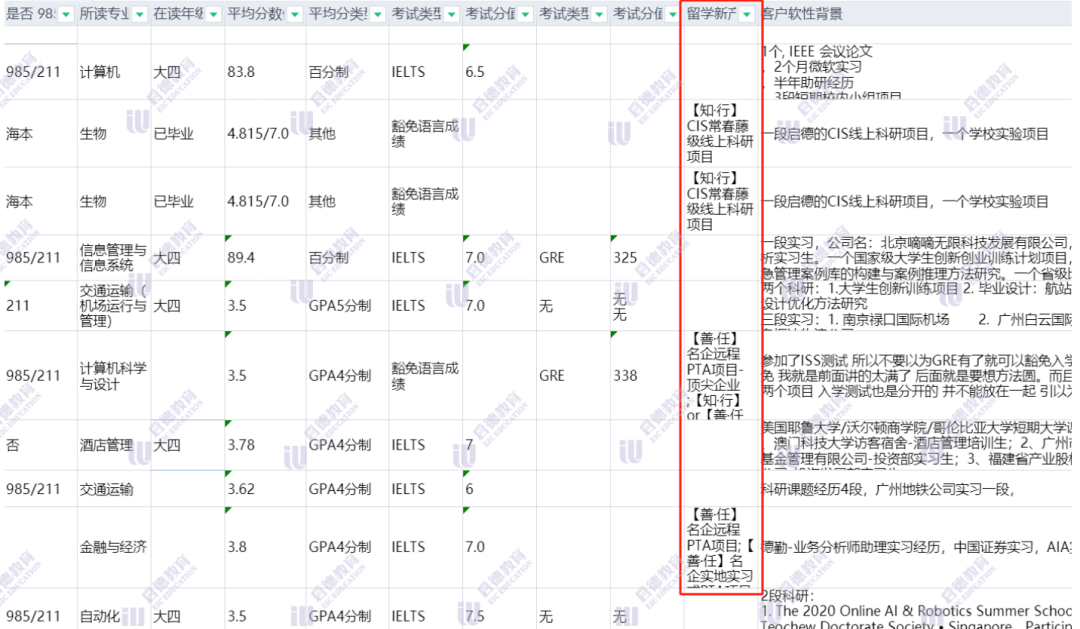Select the GRE score cell 338
Image resolution: width=1080 pixels, height=629 pixels.
click(x=647, y=375)
